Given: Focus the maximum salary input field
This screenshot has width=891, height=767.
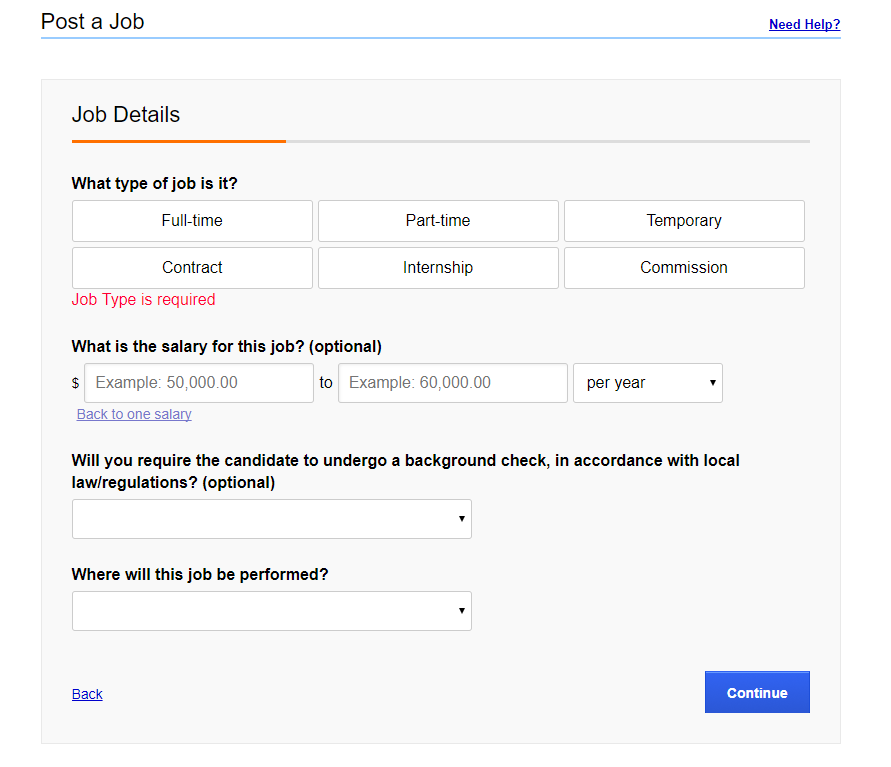Looking at the screenshot, I should click(453, 383).
